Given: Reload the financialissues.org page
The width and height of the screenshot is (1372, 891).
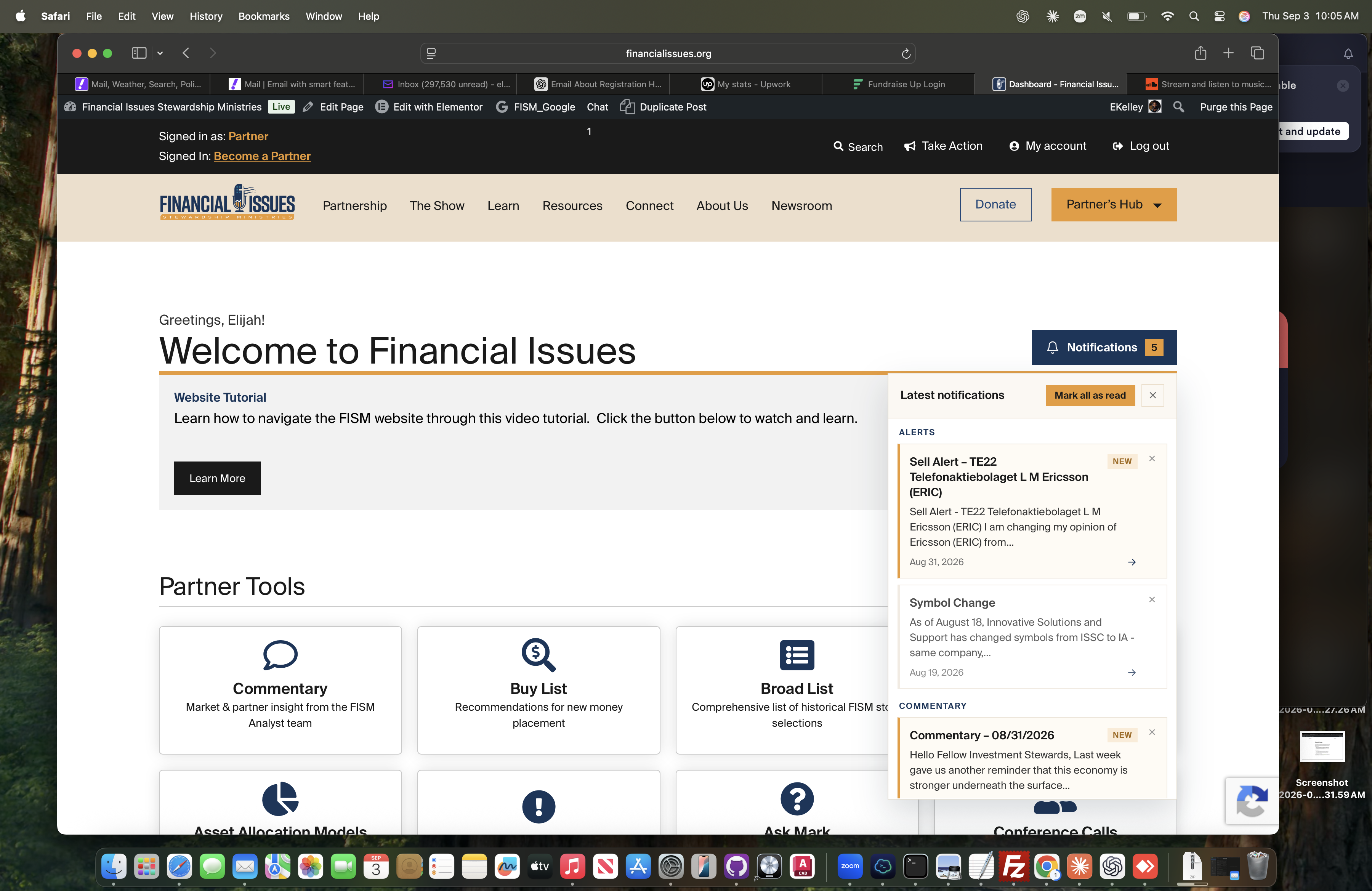Looking at the screenshot, I should (x=906, y=53).
